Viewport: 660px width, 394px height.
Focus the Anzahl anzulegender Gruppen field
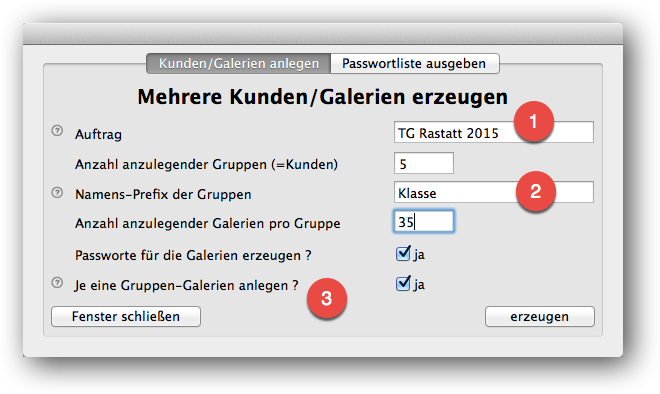point(424,163)
